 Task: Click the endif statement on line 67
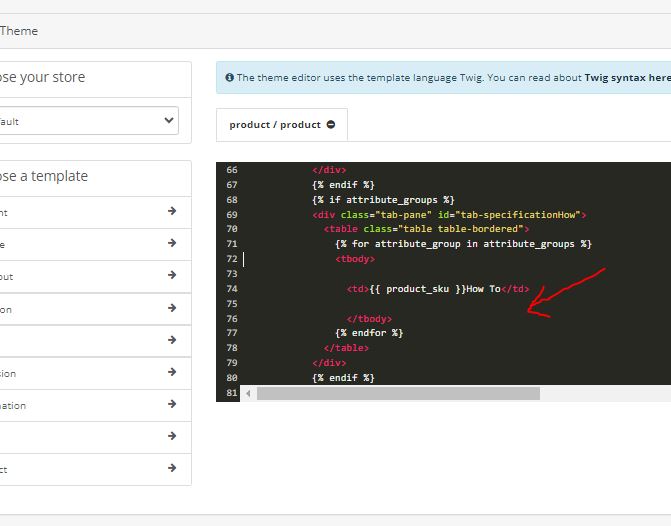[x=344, y=184]
